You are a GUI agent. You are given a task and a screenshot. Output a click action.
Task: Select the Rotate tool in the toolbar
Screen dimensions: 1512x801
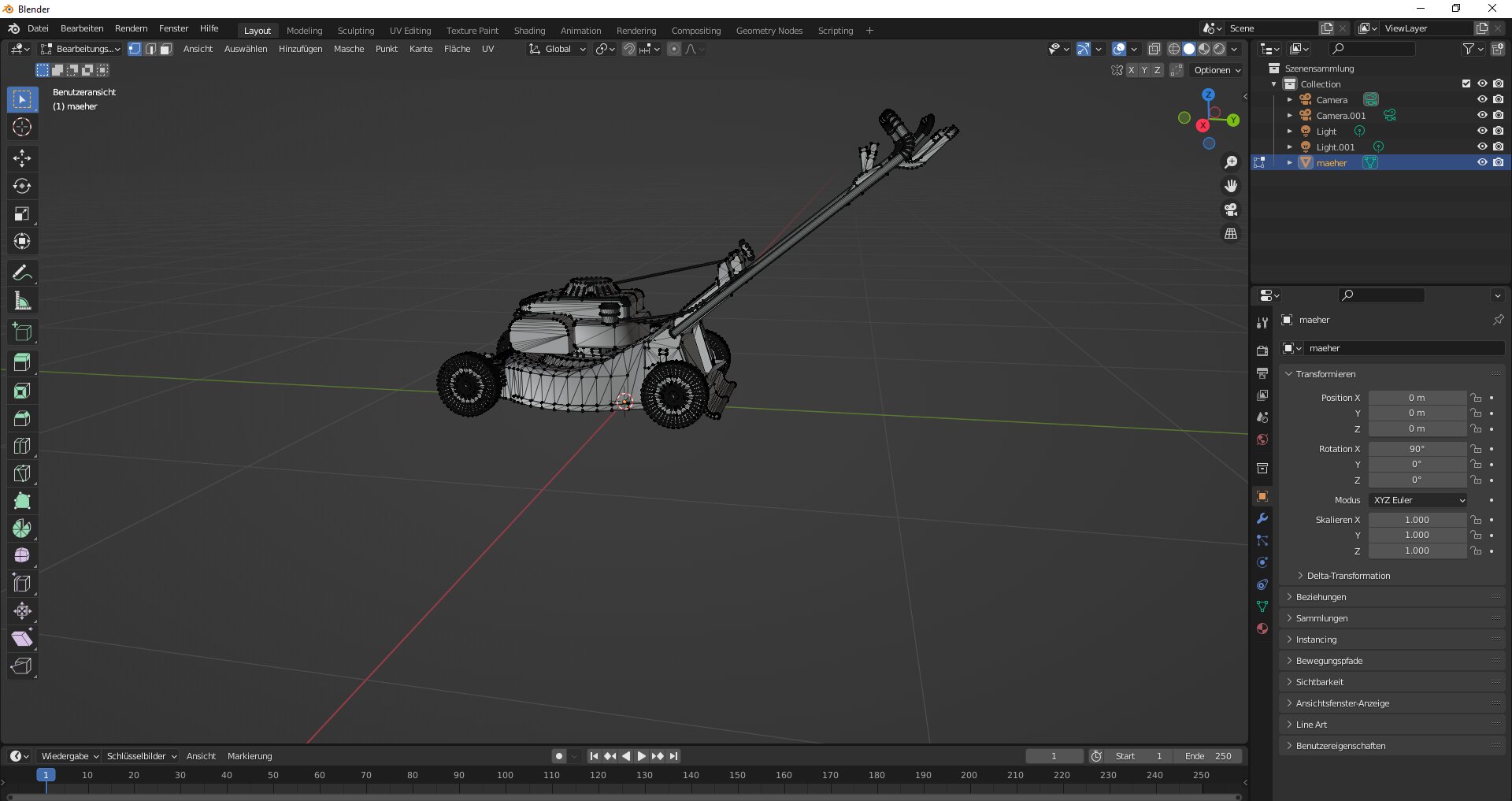click(x=22, y=186)
